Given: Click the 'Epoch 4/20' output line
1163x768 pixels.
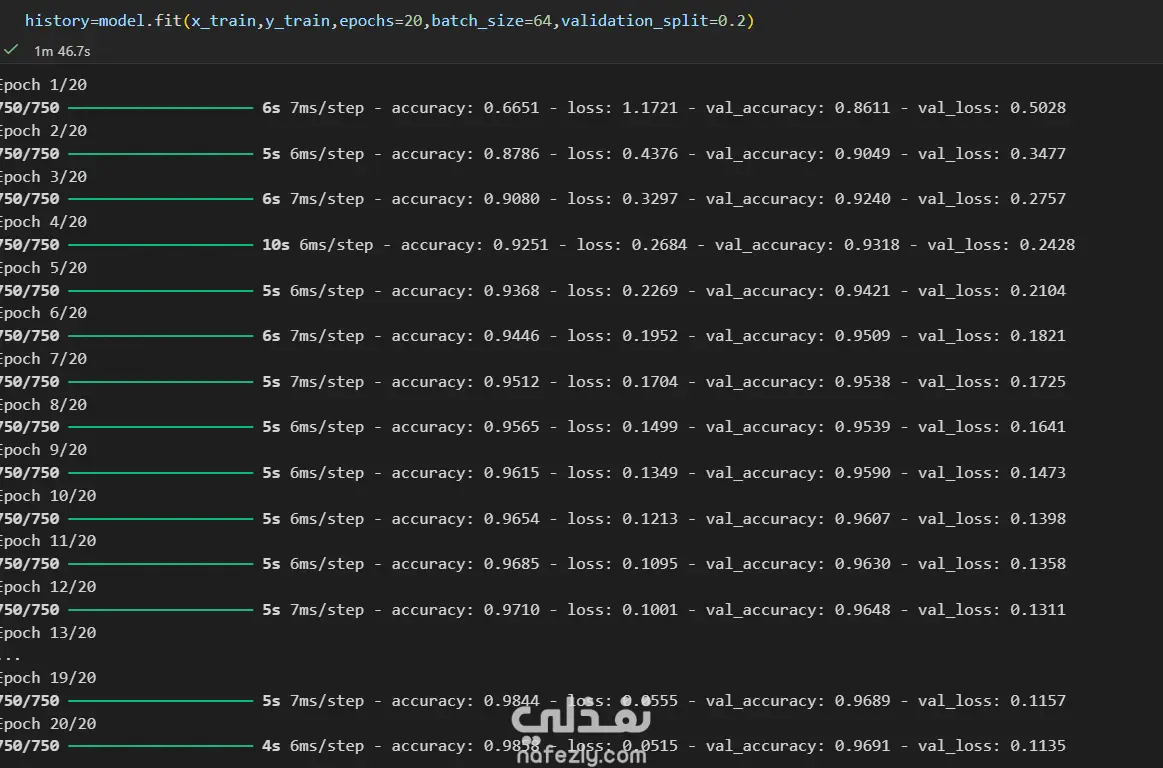Looking at the screenshot, I should (x=44, y=222).
